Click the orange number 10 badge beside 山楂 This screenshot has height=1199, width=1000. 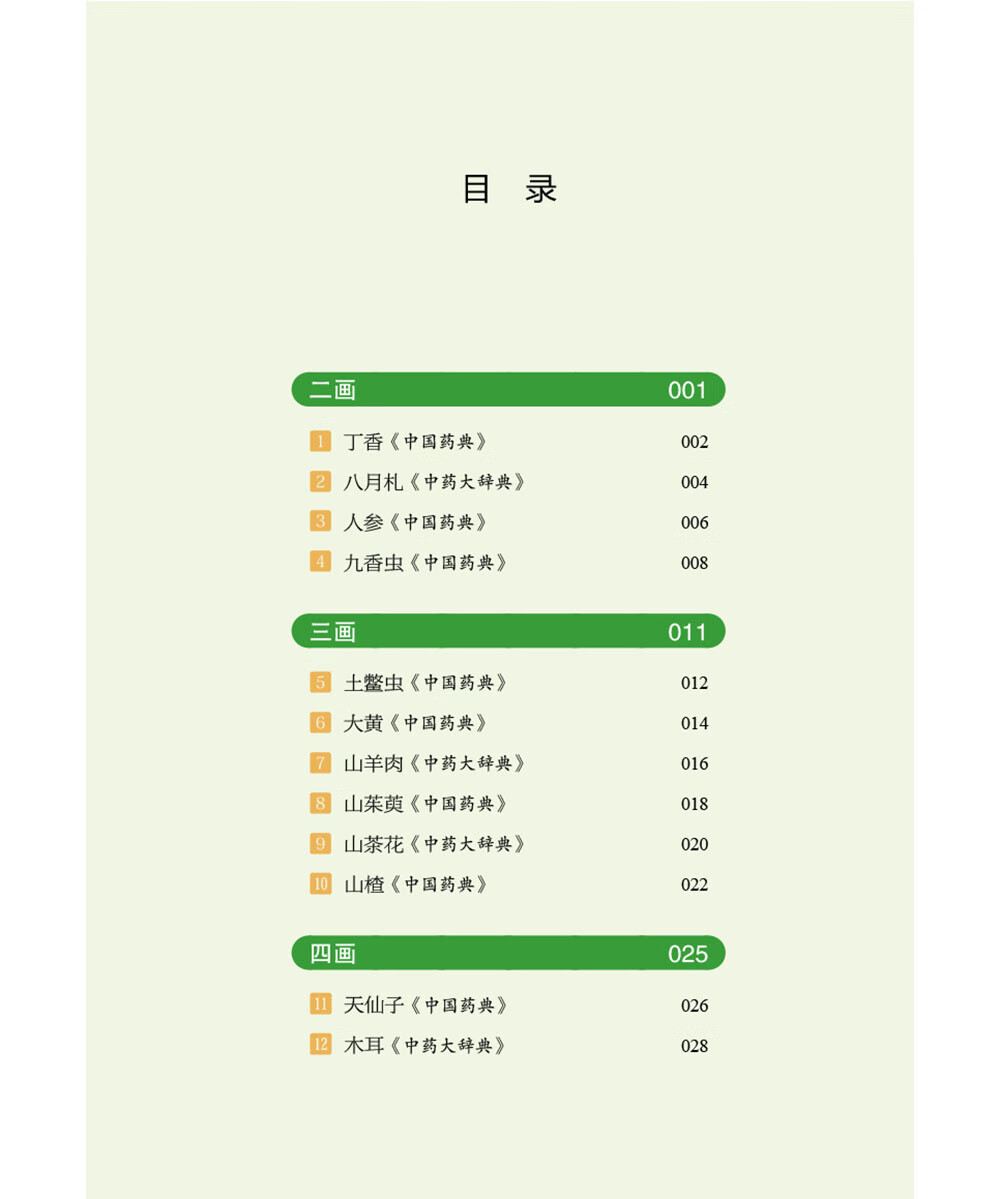320,884
